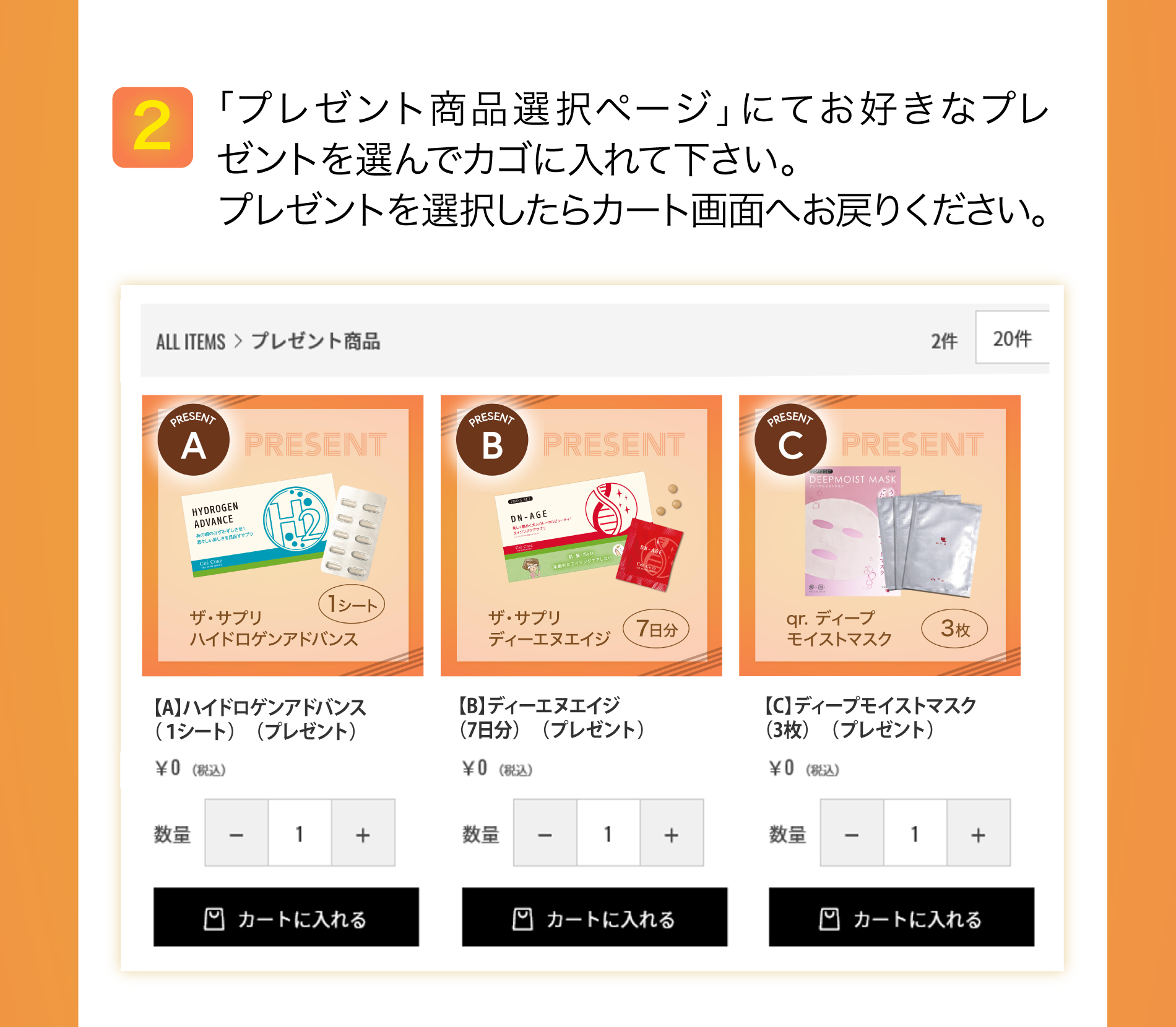Increase quantity for ディーエヌエイジ

point(670,832)
